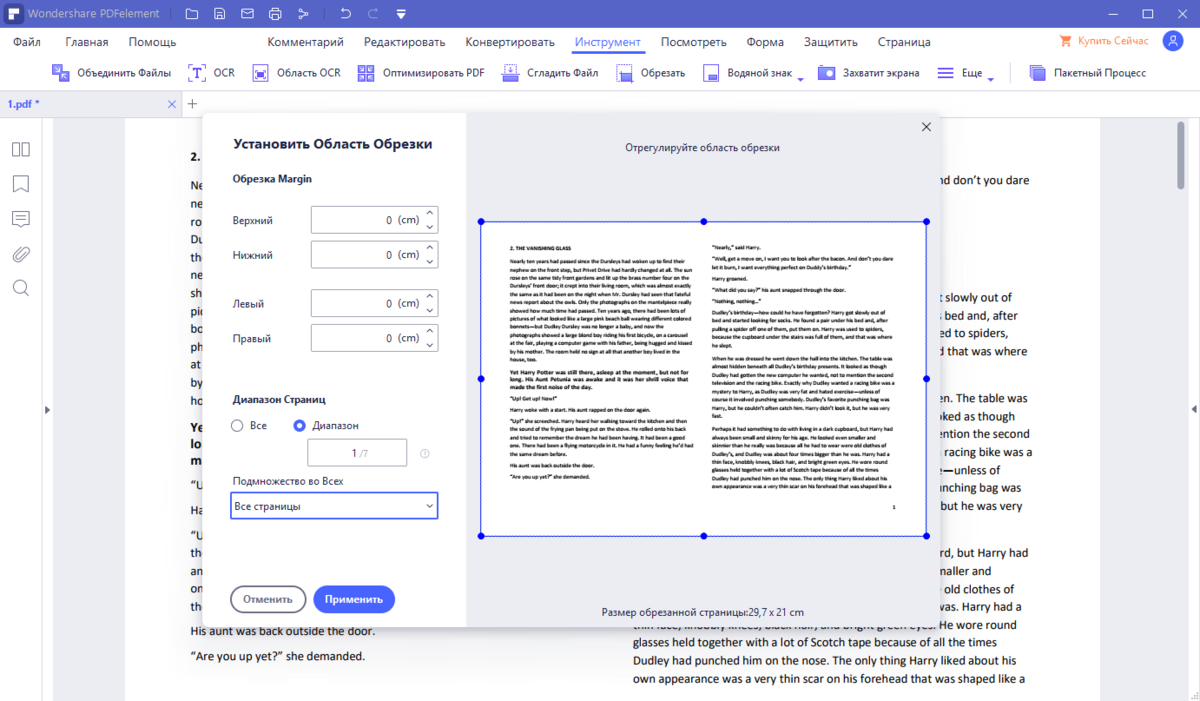Click the top-right crop handle
Image resolution: width=1200 pixels, height=701 pixels.
(927, 221)
